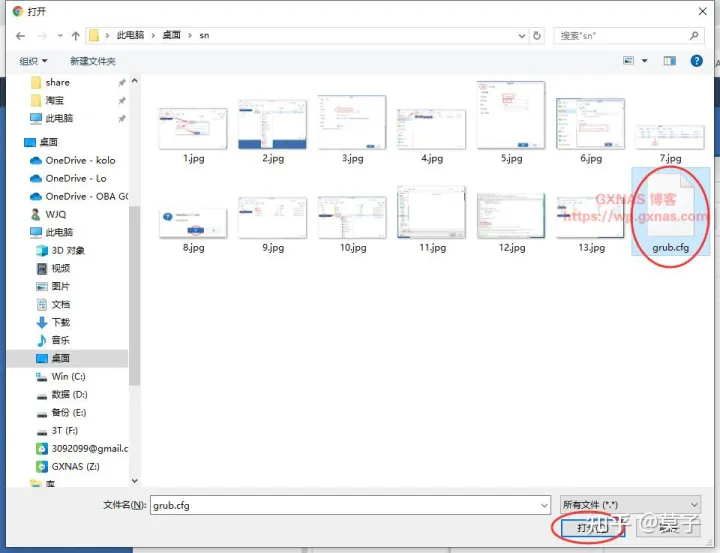Click 新建文件夹 New folder

click(x=93, y=61)
